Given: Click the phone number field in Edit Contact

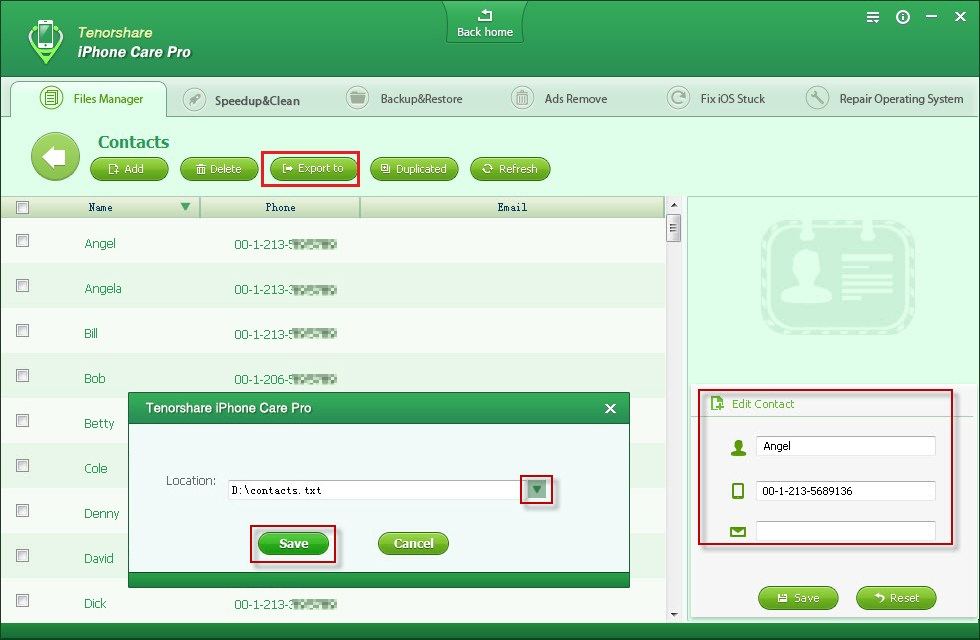Looking at the screenshot, I should click(x=846, y=491).
